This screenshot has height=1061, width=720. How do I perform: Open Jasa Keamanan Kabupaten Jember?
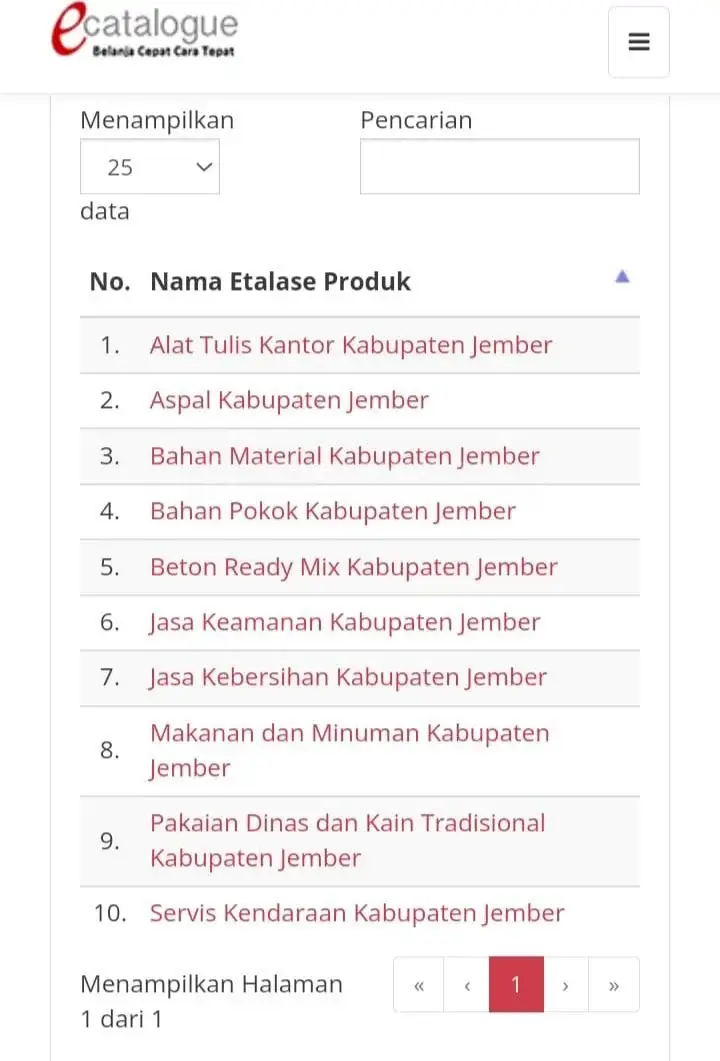point(344,623)
